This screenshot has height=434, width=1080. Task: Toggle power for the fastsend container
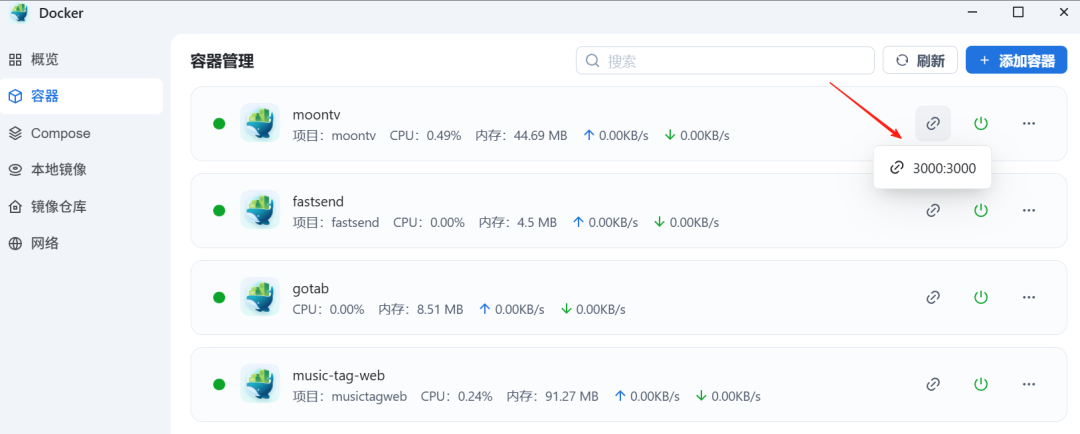981,210
